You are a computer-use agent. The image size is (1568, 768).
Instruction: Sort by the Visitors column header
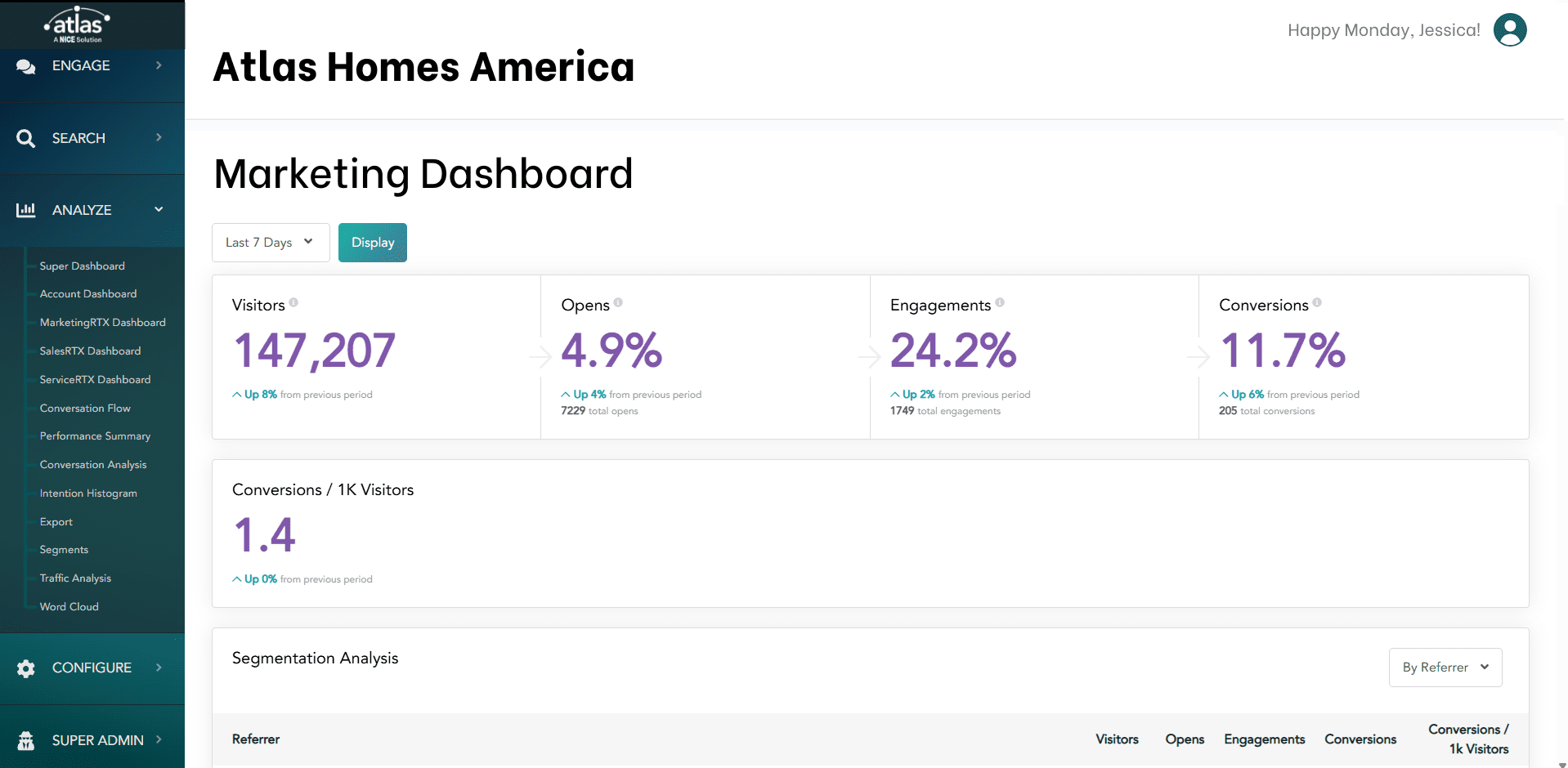1117,739
